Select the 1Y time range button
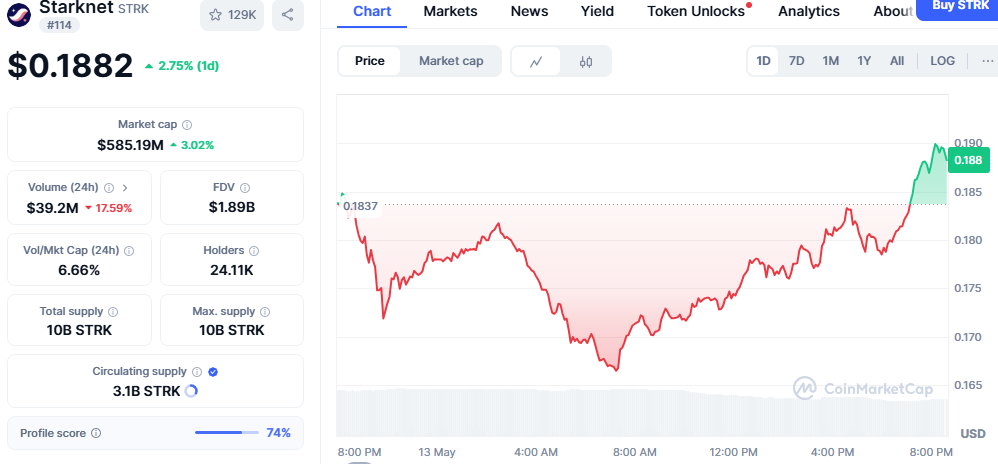Screen dimensions: 998x464 tap(864, 61)
